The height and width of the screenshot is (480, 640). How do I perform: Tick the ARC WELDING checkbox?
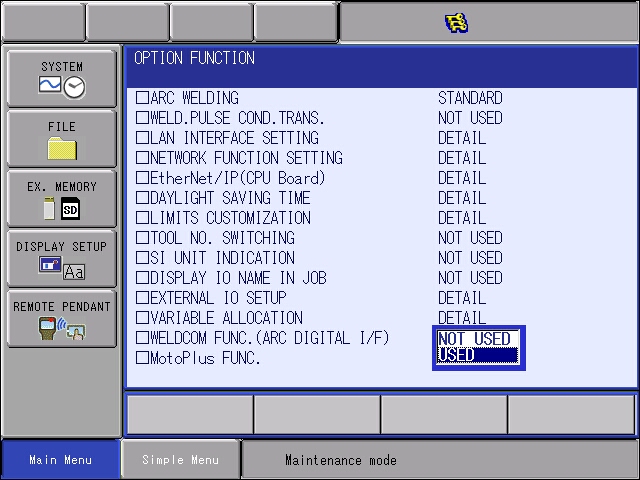pos(142,98)
